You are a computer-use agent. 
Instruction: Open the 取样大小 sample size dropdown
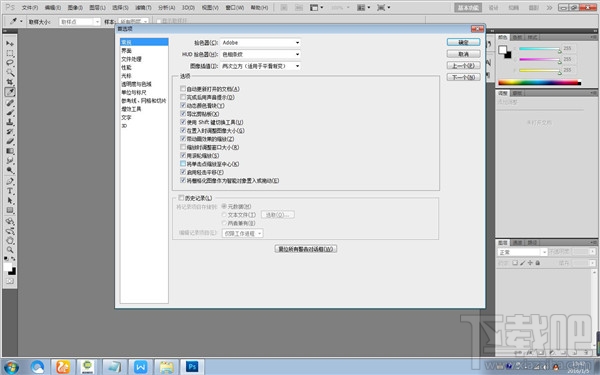80,22
